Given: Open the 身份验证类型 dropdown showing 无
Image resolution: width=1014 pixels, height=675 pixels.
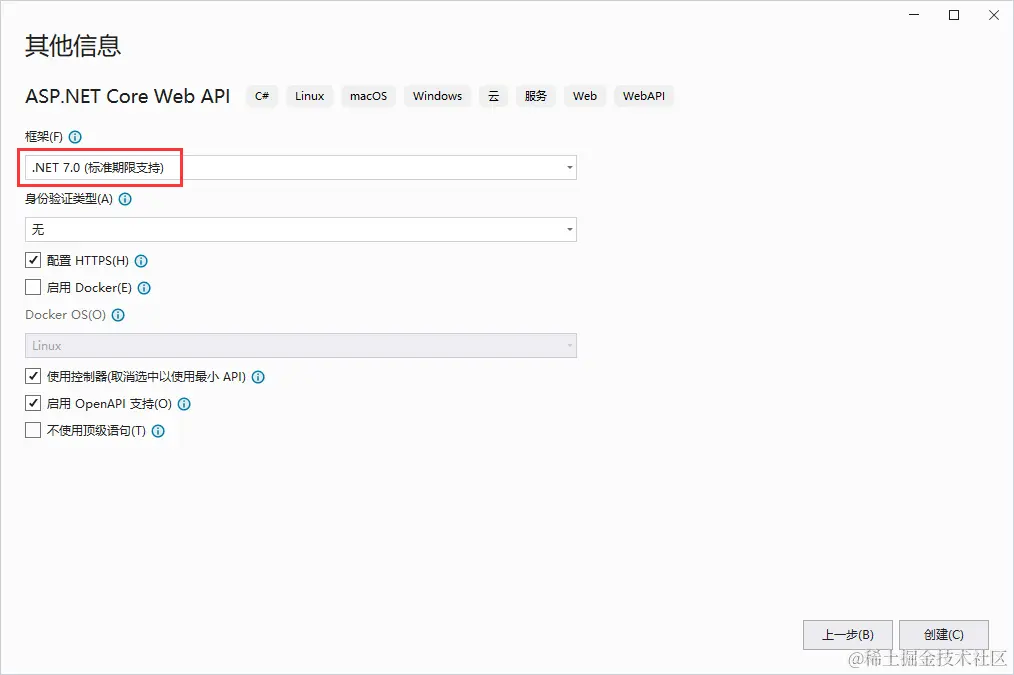Looking at the screenshot, I should pyautogui.click(x=301, y=230).
